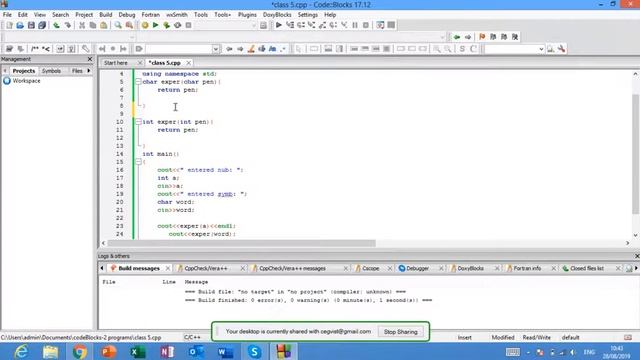This screenshot has width=640, height=360.
Task: Collapse the int exper function fold on line 10
Action: pyautogui.click(x=138, y=122)
